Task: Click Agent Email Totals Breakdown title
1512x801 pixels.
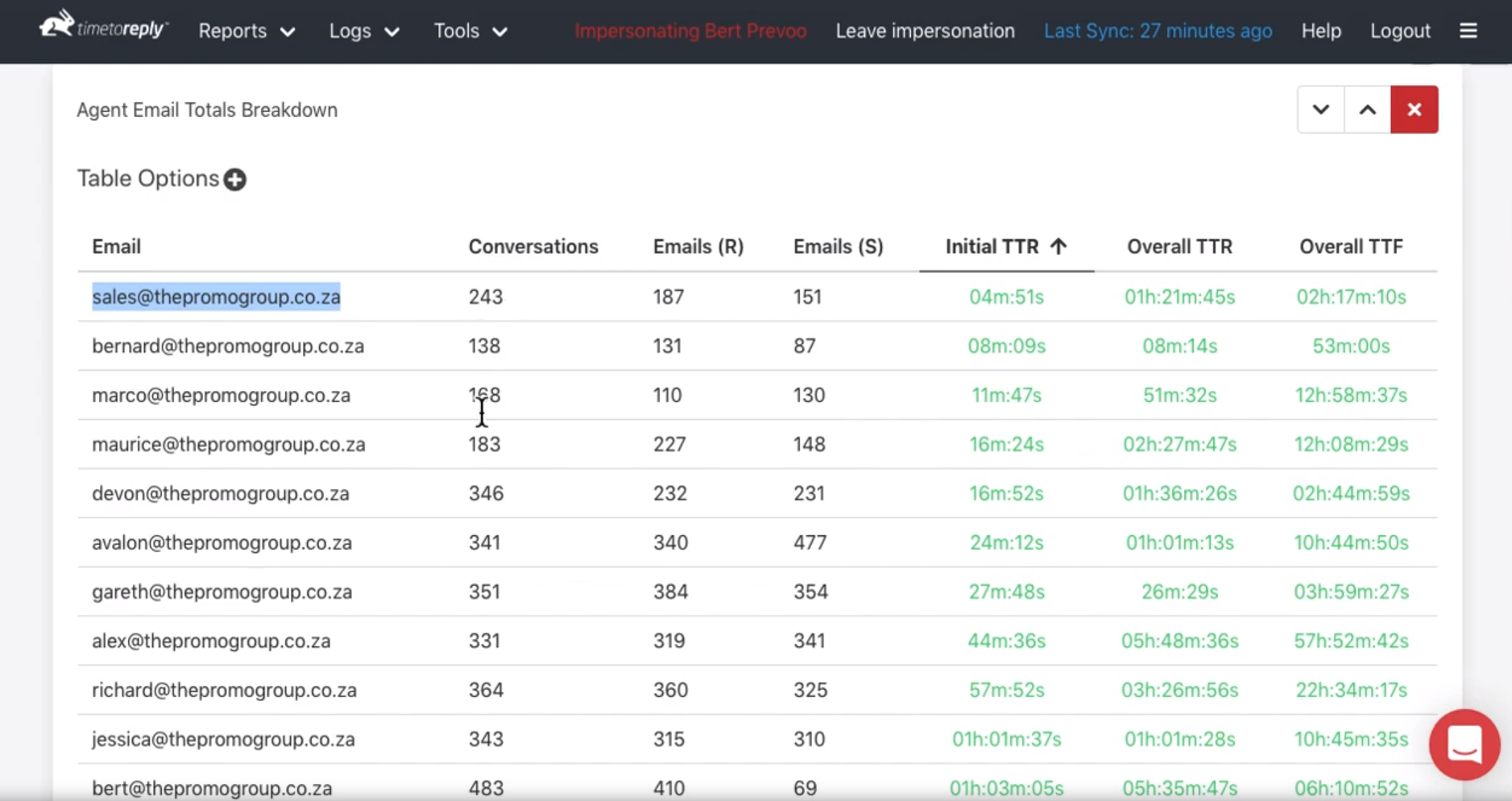Action: [207, 110]
